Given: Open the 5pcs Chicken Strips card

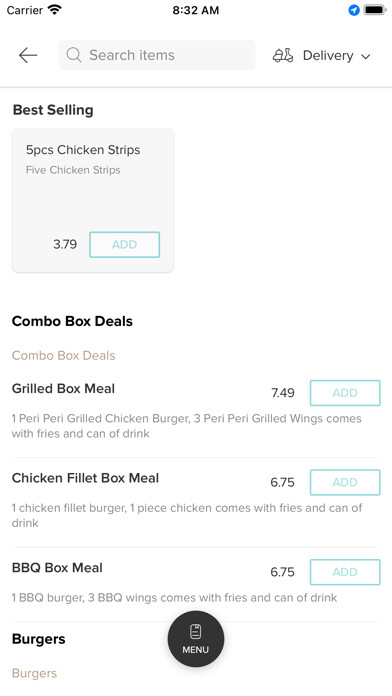Looking at the screenshot, I should tap(93, 200).
